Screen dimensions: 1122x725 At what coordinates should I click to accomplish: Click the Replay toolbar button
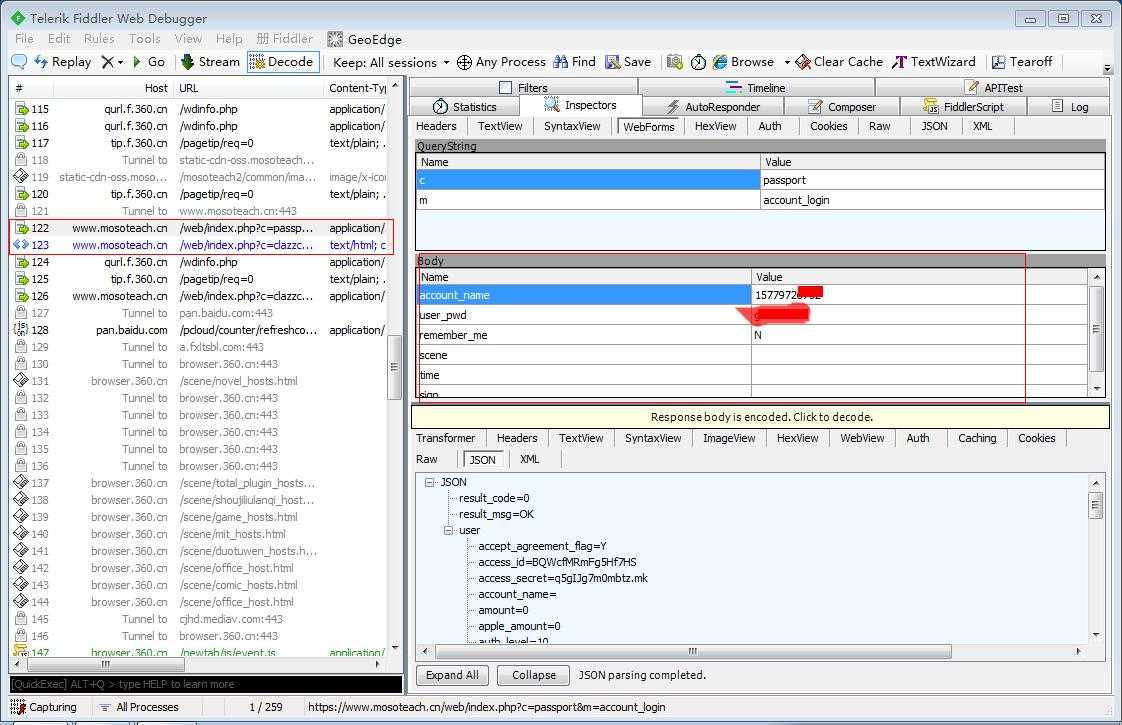(62, 62)
